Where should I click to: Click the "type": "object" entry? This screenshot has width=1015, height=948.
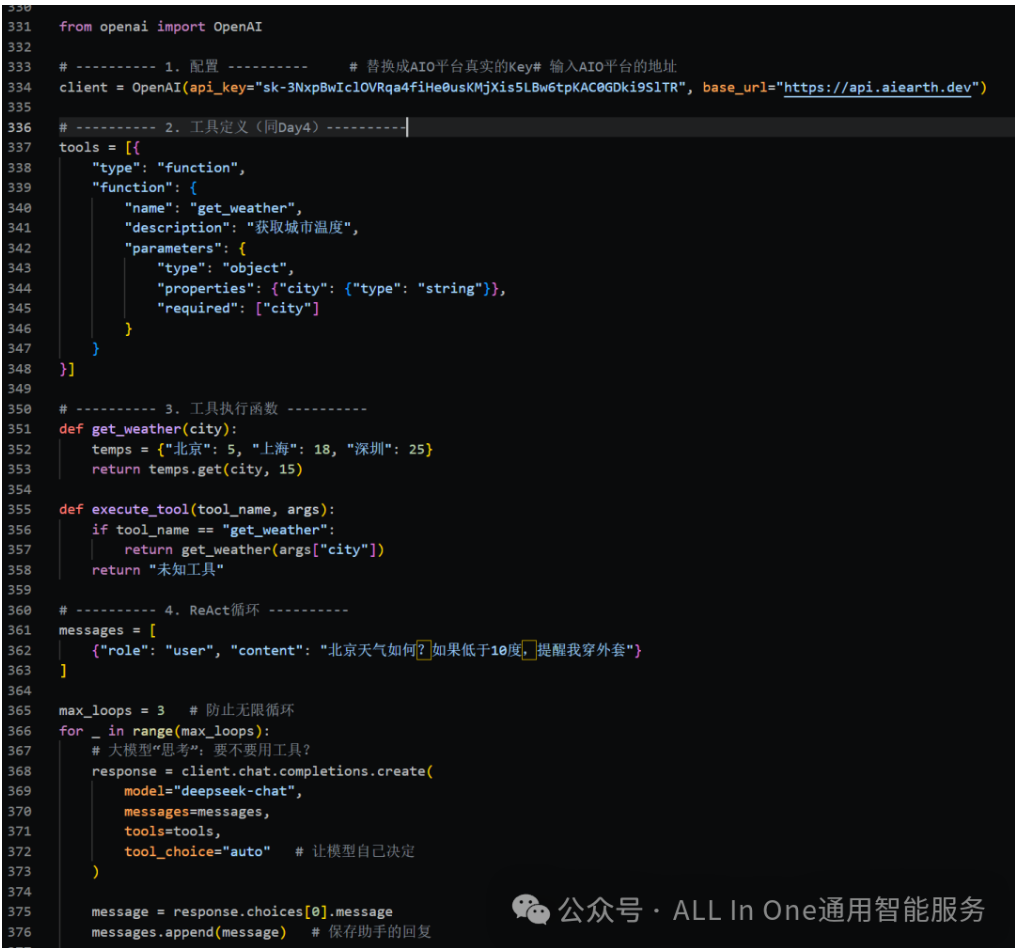[x=225, y=268]
